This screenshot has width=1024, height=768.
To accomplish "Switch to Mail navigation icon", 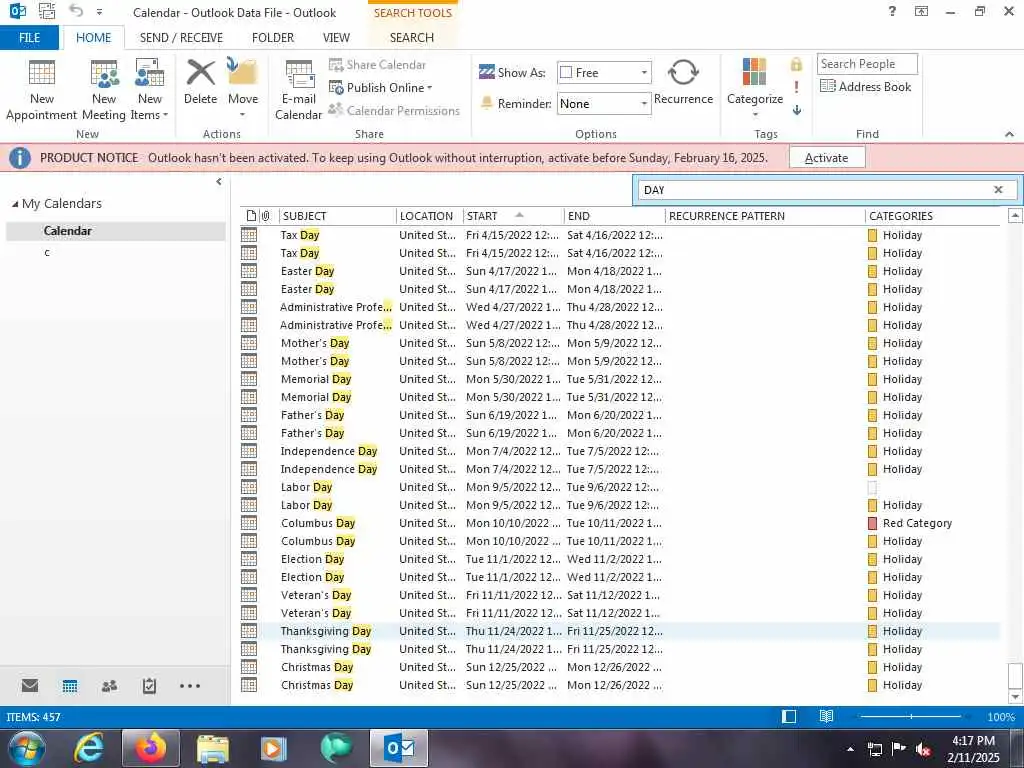I will [29, 686].
